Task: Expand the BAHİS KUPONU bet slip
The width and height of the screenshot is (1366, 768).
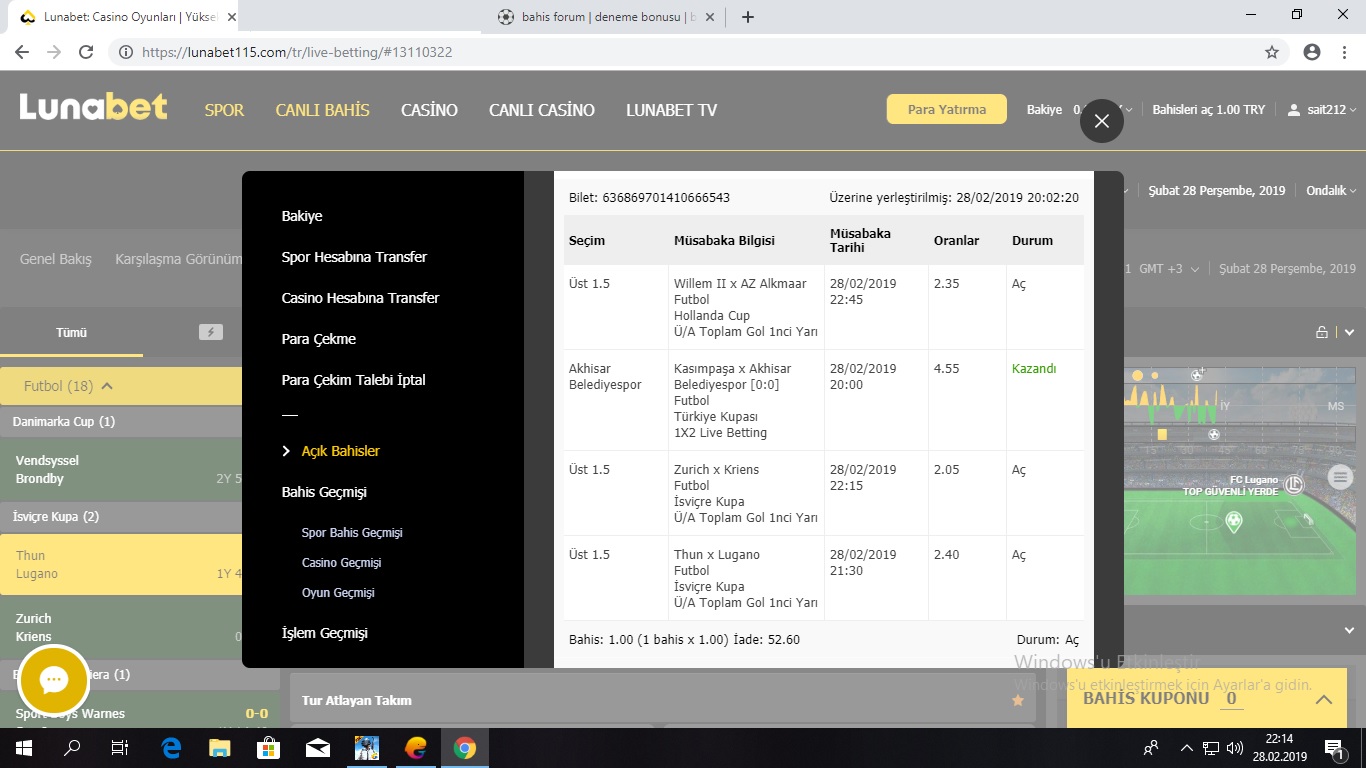Action: point(1324,700)
